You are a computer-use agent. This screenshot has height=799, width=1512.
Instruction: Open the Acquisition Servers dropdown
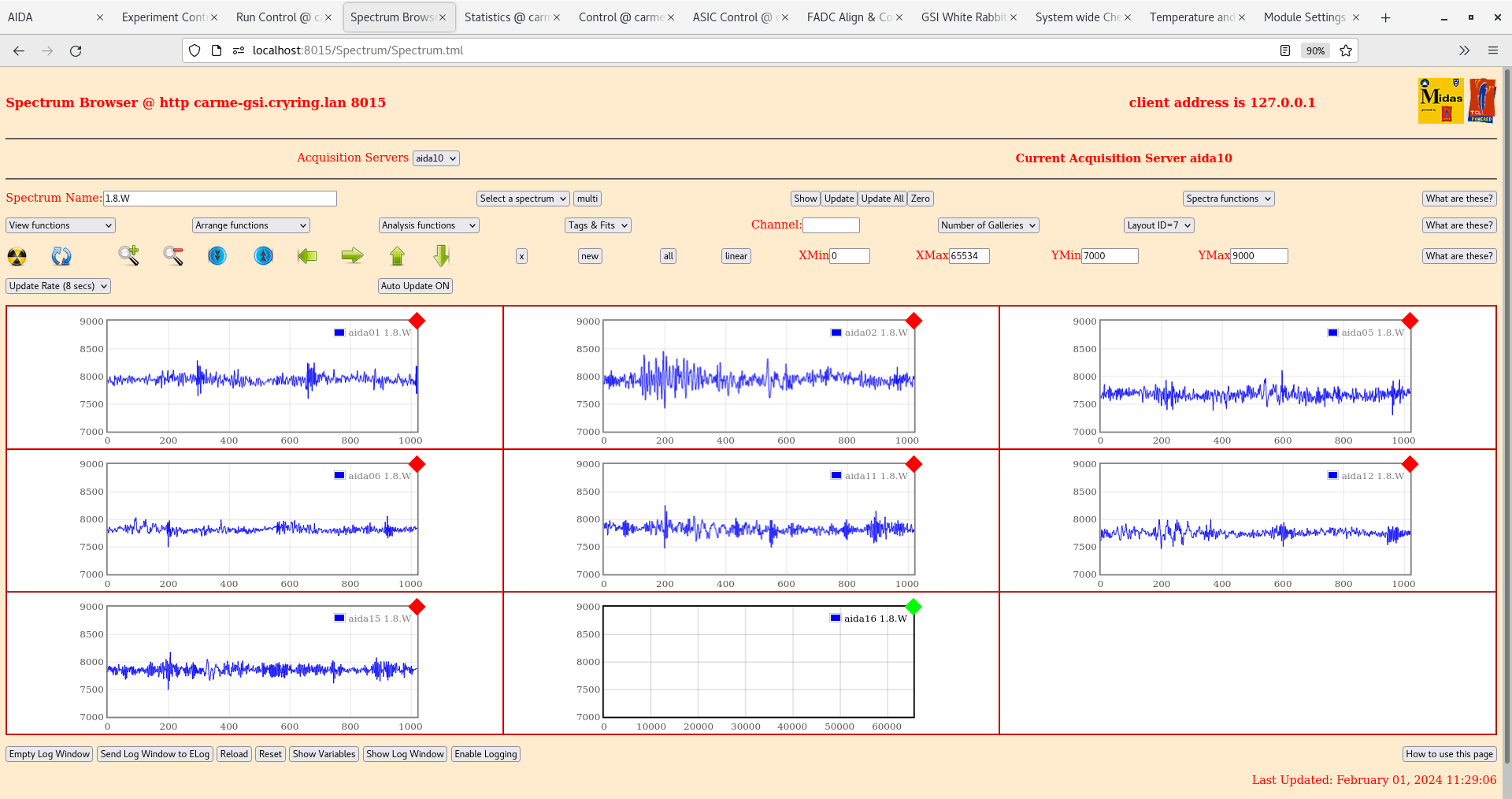coord(435,158)
